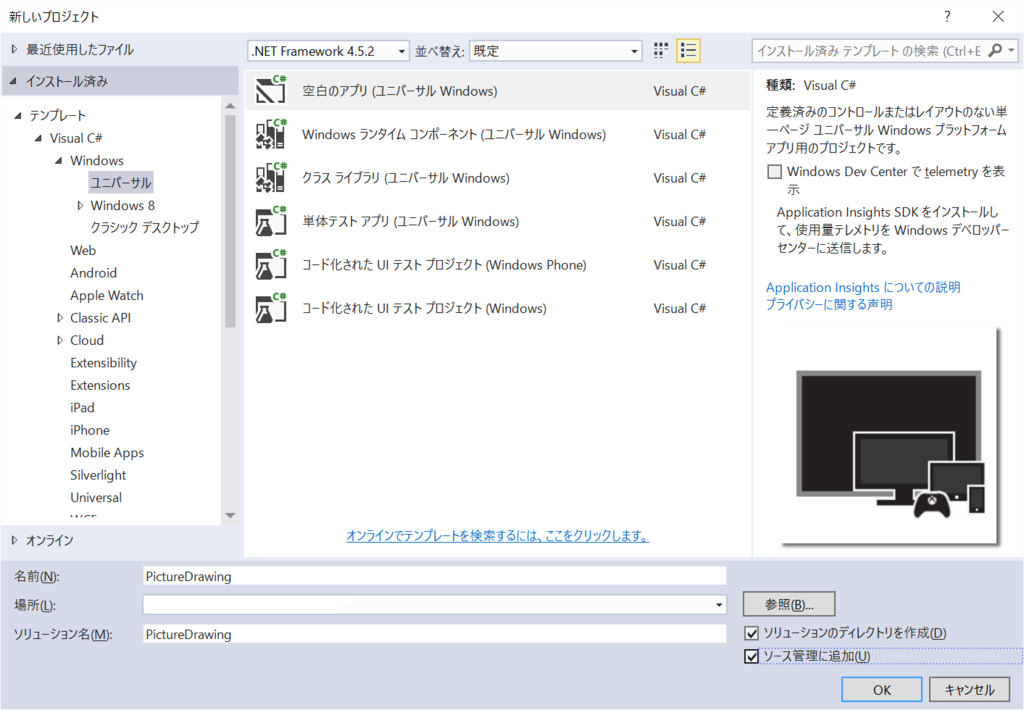Click the 名前 project name field
This screenshot has height=710, width=1024.
point(434,576)
